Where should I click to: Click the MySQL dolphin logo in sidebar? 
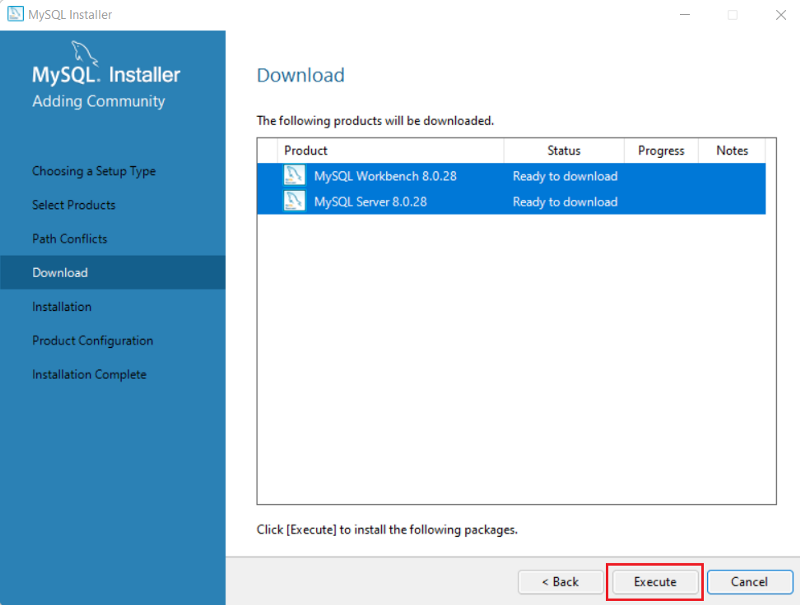(84, 53)
